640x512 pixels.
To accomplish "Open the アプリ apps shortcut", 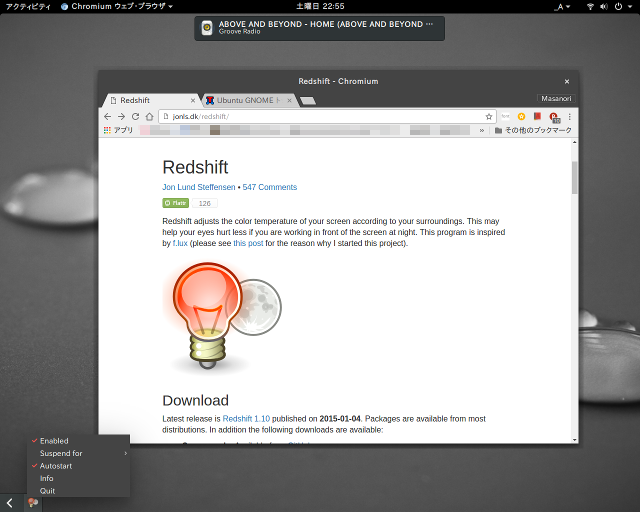I will (118, 130).
